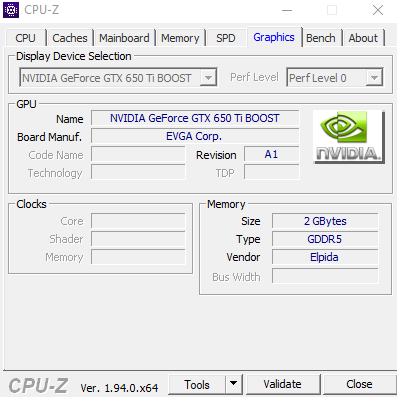Image resolution: width=397 pixels, height=397 pixels.
Task: Open the SPD tab
Action: pos(226,38)
